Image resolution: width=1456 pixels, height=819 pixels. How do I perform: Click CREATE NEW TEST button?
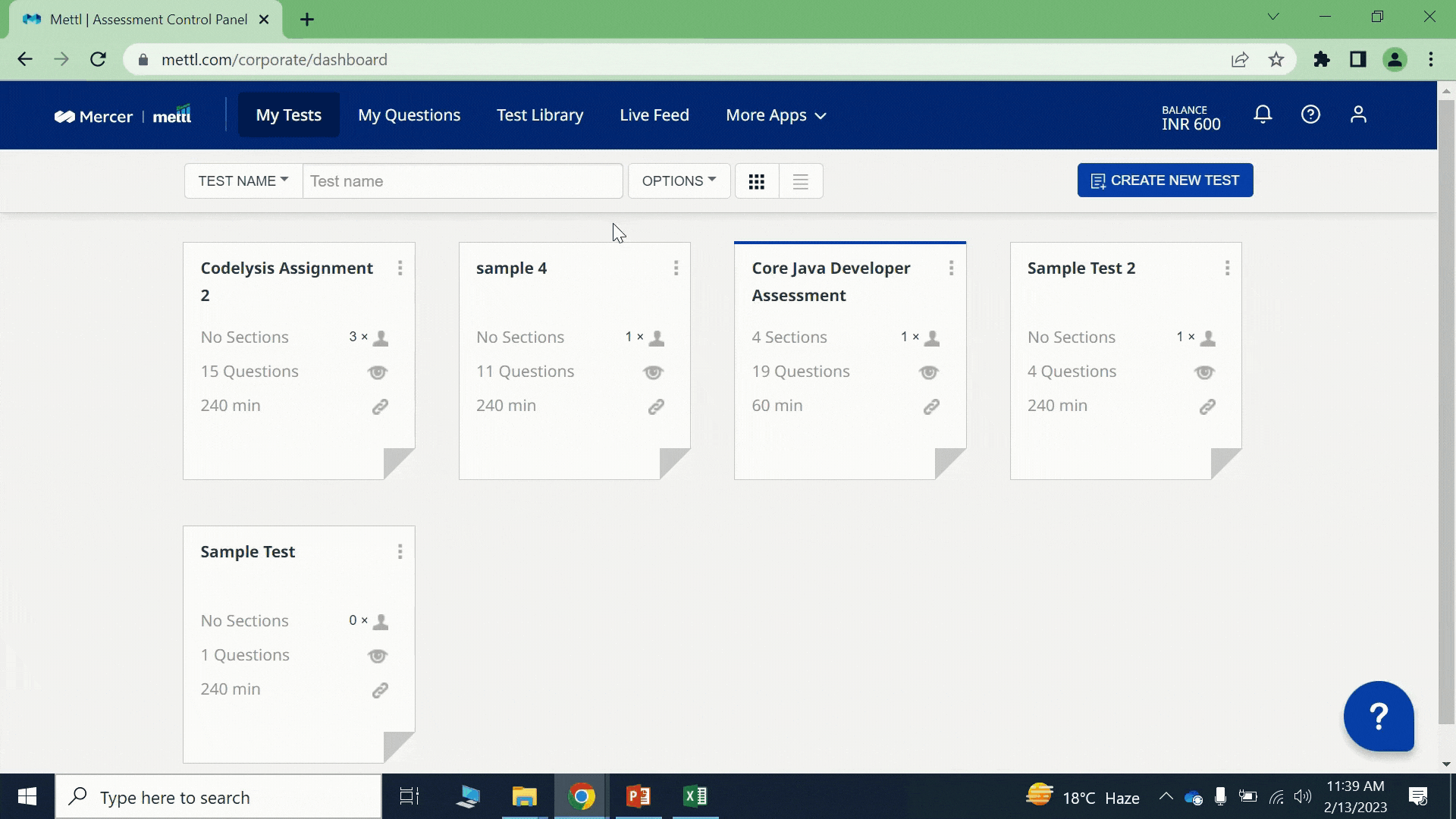pyautogui.click(x=1165, y=180)
